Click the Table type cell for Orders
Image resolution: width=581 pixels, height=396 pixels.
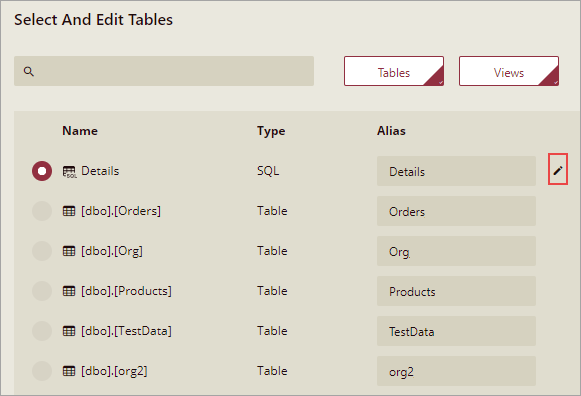point(272,211)
